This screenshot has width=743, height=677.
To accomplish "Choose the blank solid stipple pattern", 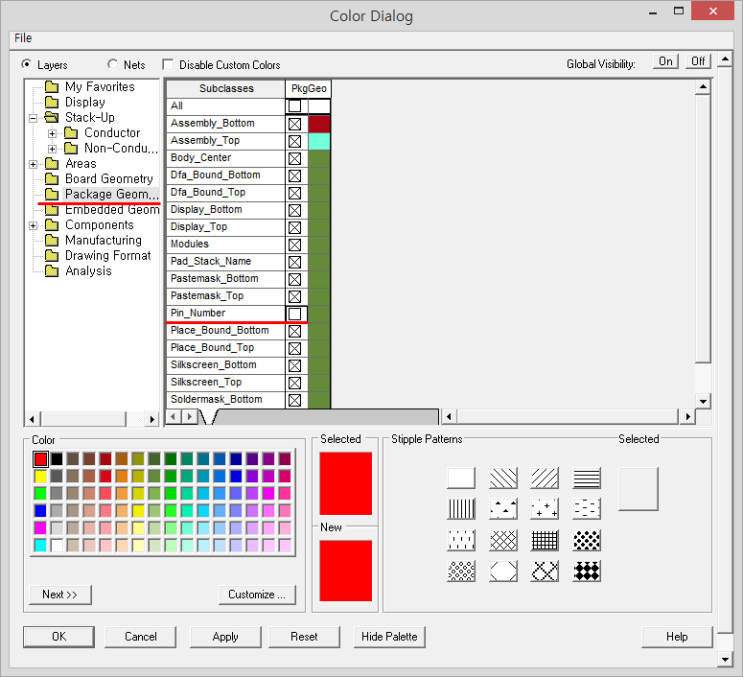I will (461, 478).
